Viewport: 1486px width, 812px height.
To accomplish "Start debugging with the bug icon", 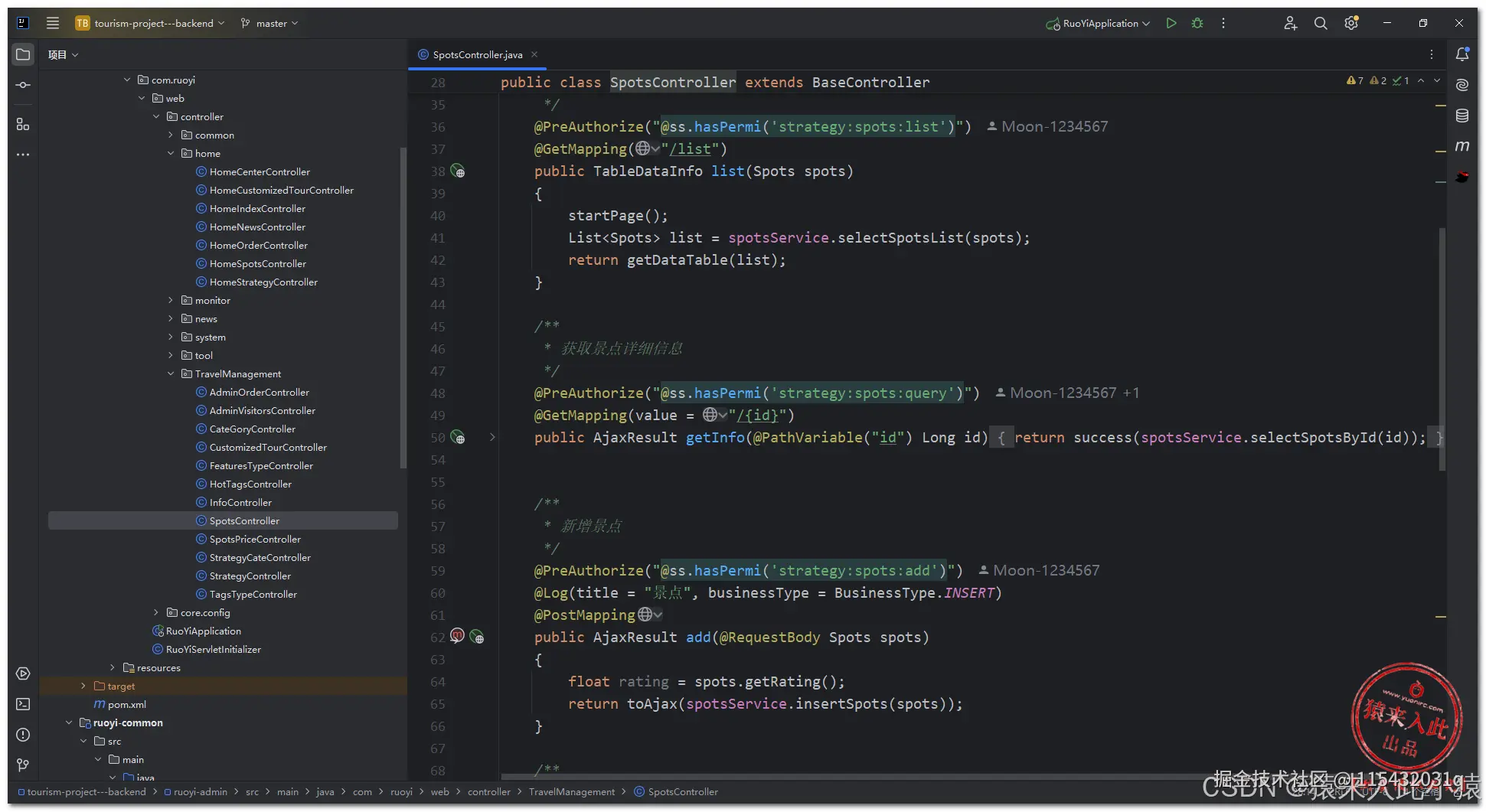I will coord(1197,23).
